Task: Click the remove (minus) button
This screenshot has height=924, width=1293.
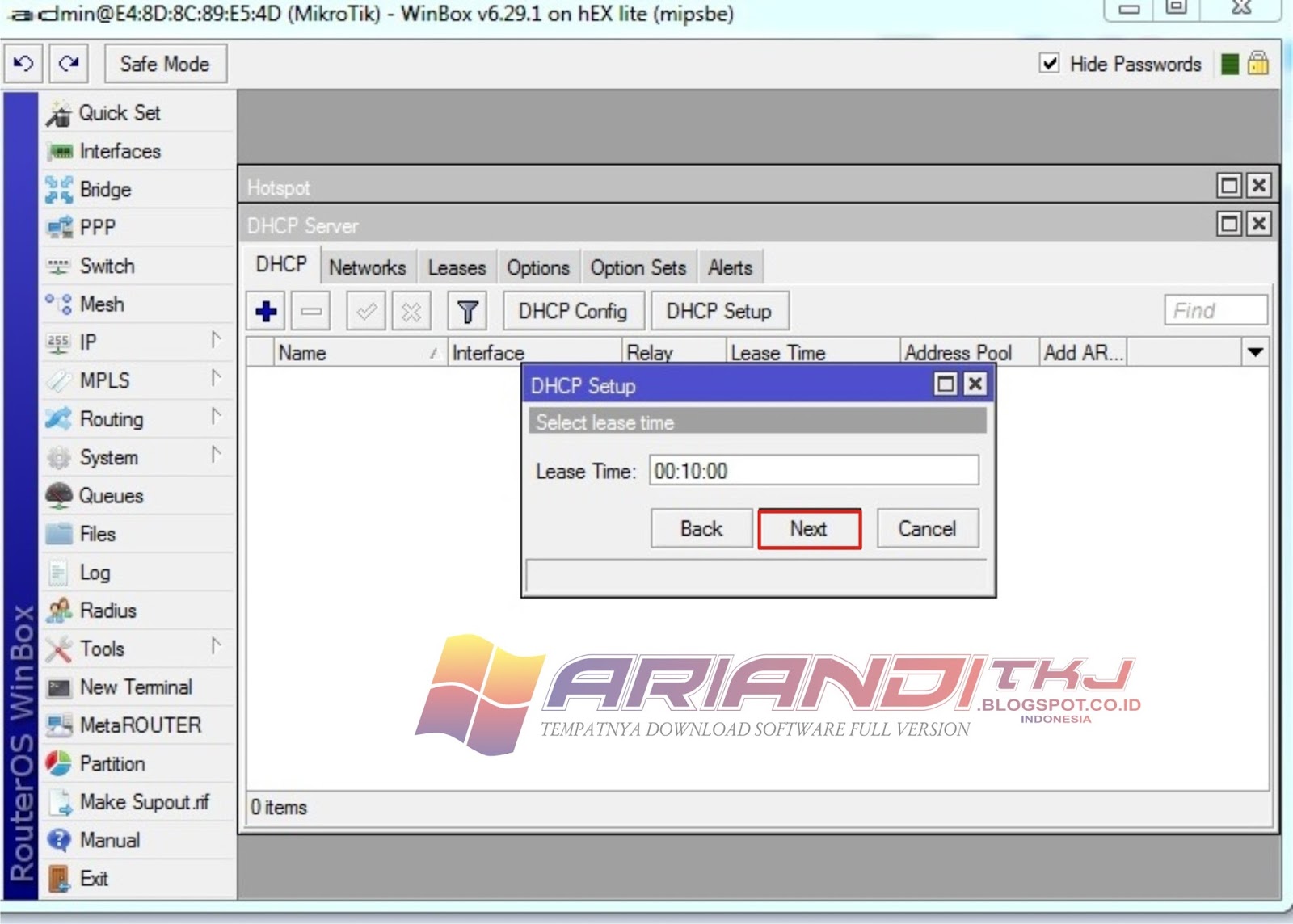Action: pyautogui.click(x=311, y=311)
